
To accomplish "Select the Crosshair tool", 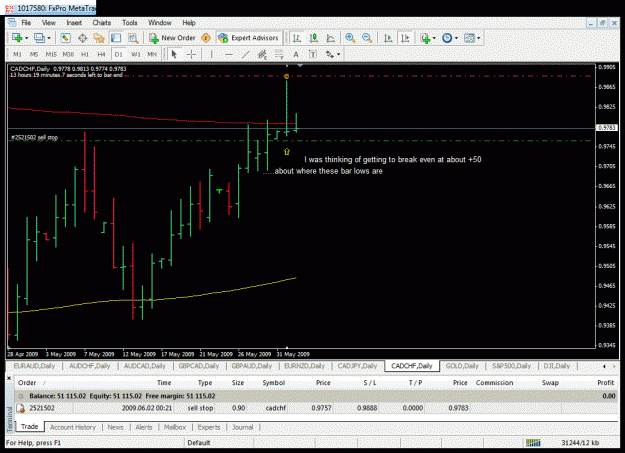I will coord(191,54).
